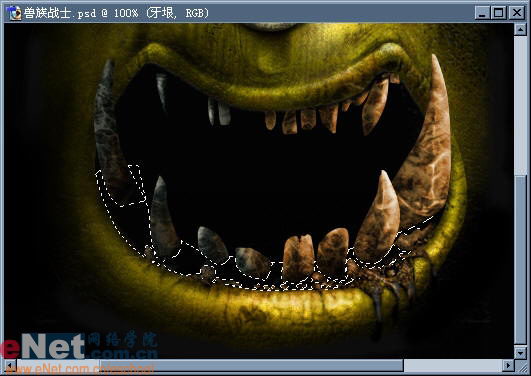Maximize the 兽族战士.psd document window
The width and height of the screenshot is (531, 376).
[x=498, y=13]
